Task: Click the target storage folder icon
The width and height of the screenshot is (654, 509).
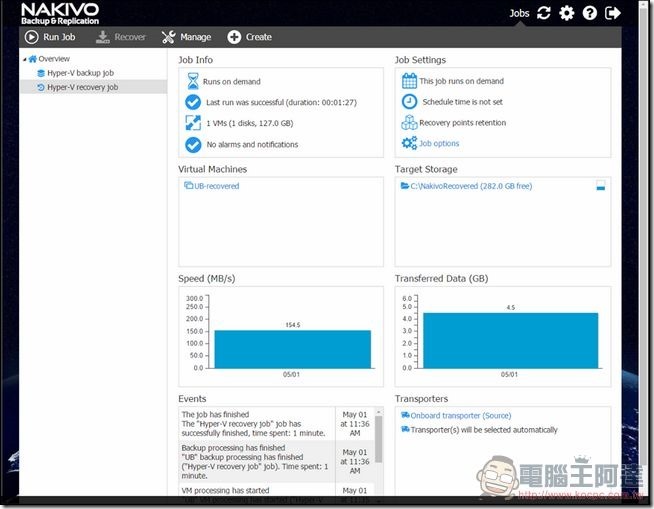Action: (x=405, y=185)
